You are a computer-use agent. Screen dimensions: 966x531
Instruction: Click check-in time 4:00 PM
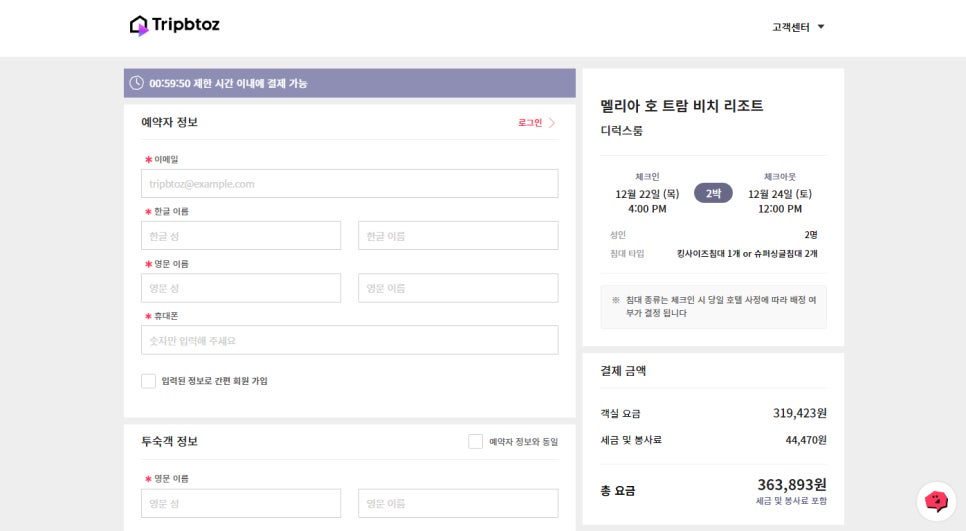[x=647, y=209]
